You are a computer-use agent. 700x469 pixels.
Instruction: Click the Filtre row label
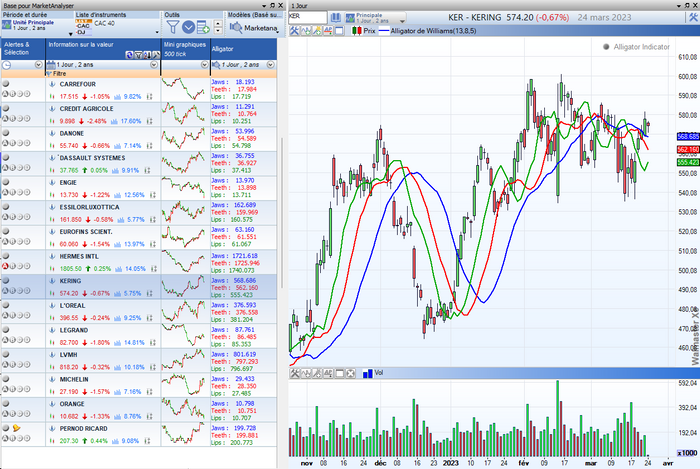(59, 74)
